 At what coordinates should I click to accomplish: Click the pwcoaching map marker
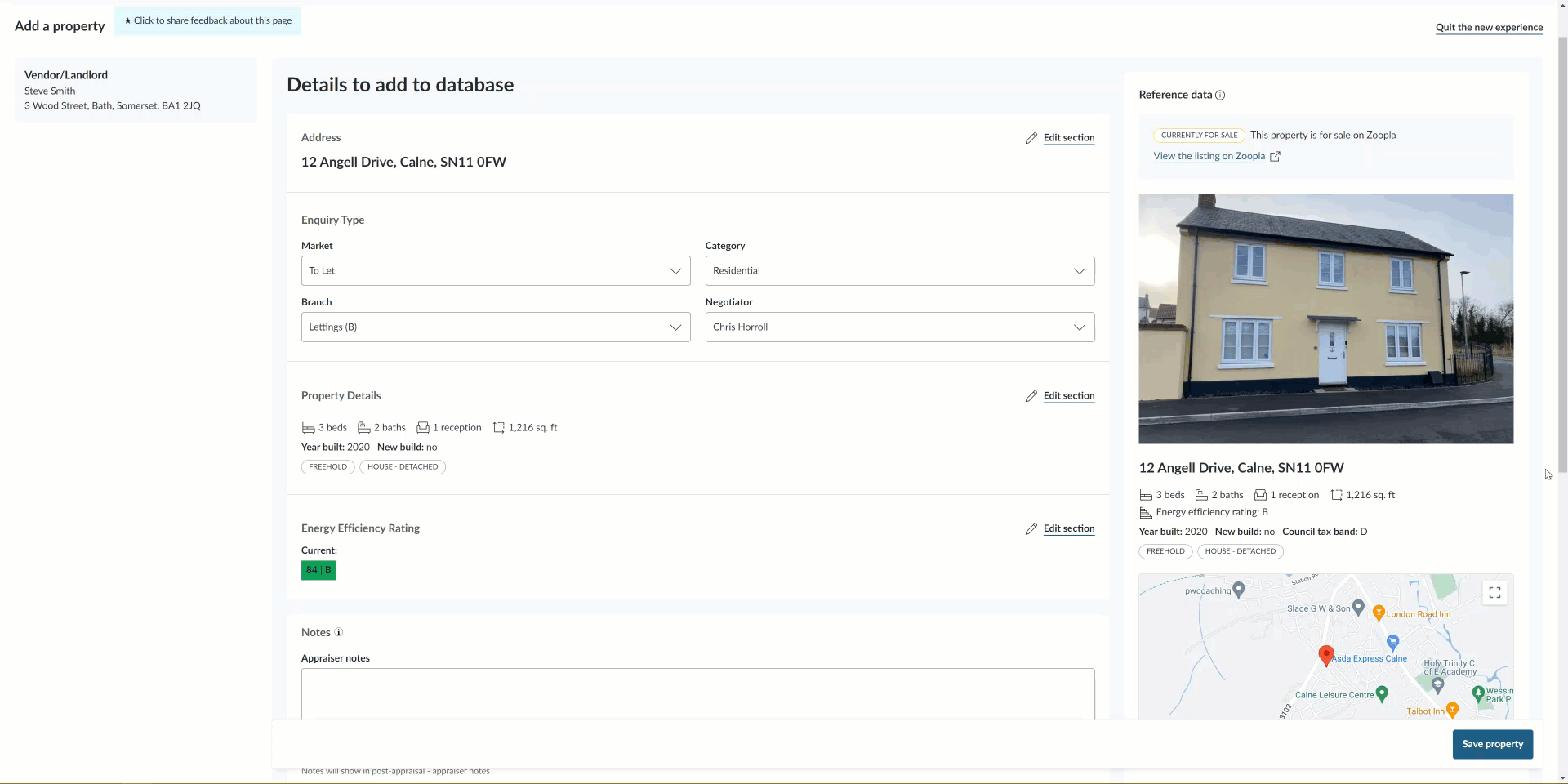click(x=1239, y=590)
